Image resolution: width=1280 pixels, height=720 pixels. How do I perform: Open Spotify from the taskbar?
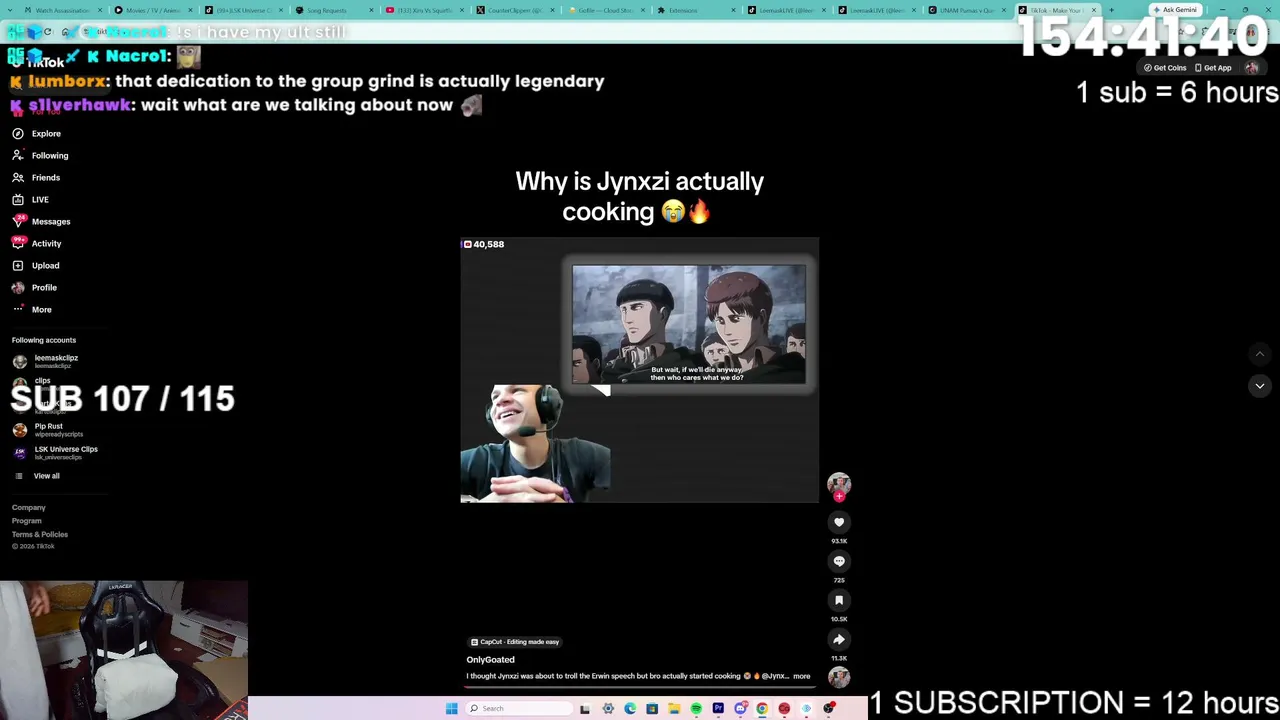696,709
